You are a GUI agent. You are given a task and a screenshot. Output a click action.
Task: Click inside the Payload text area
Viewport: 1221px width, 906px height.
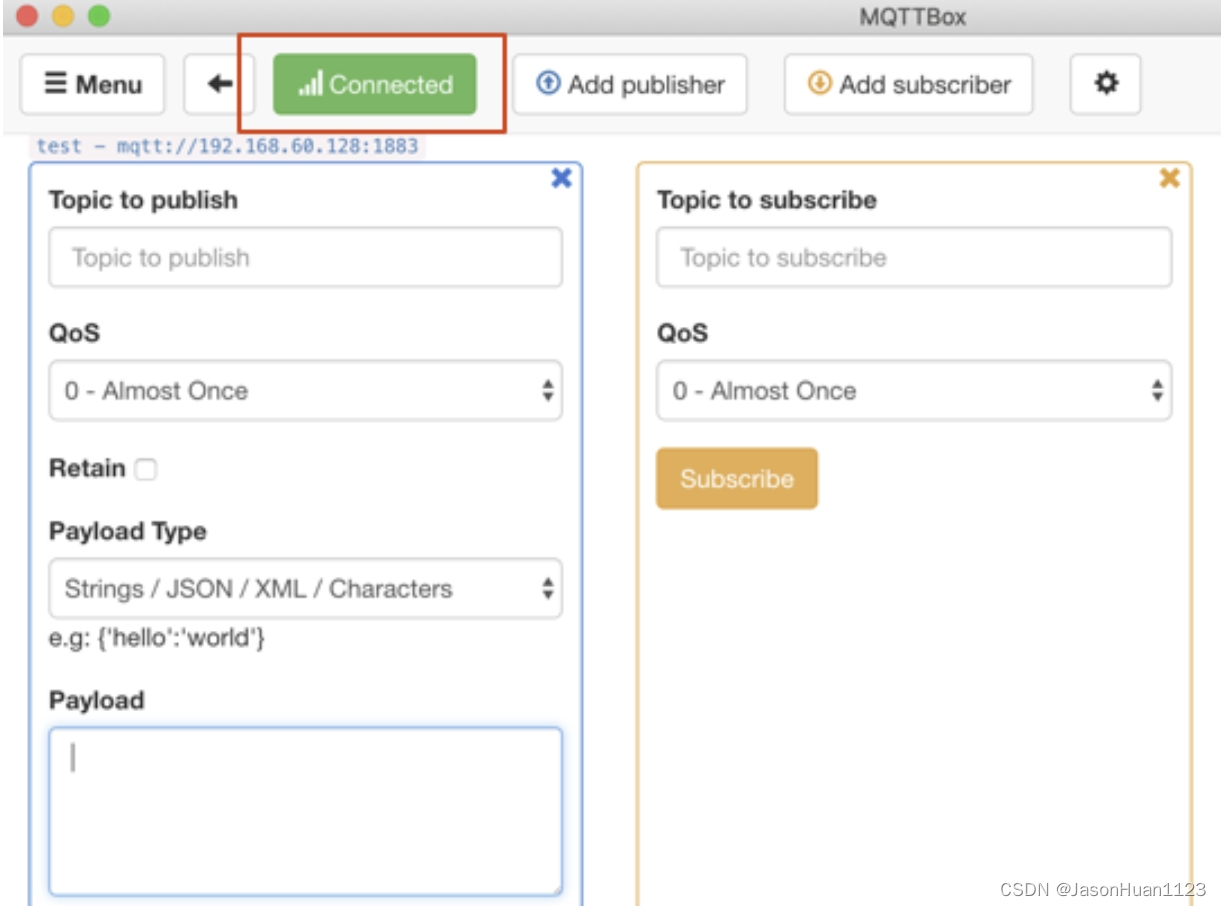[306, 812]
